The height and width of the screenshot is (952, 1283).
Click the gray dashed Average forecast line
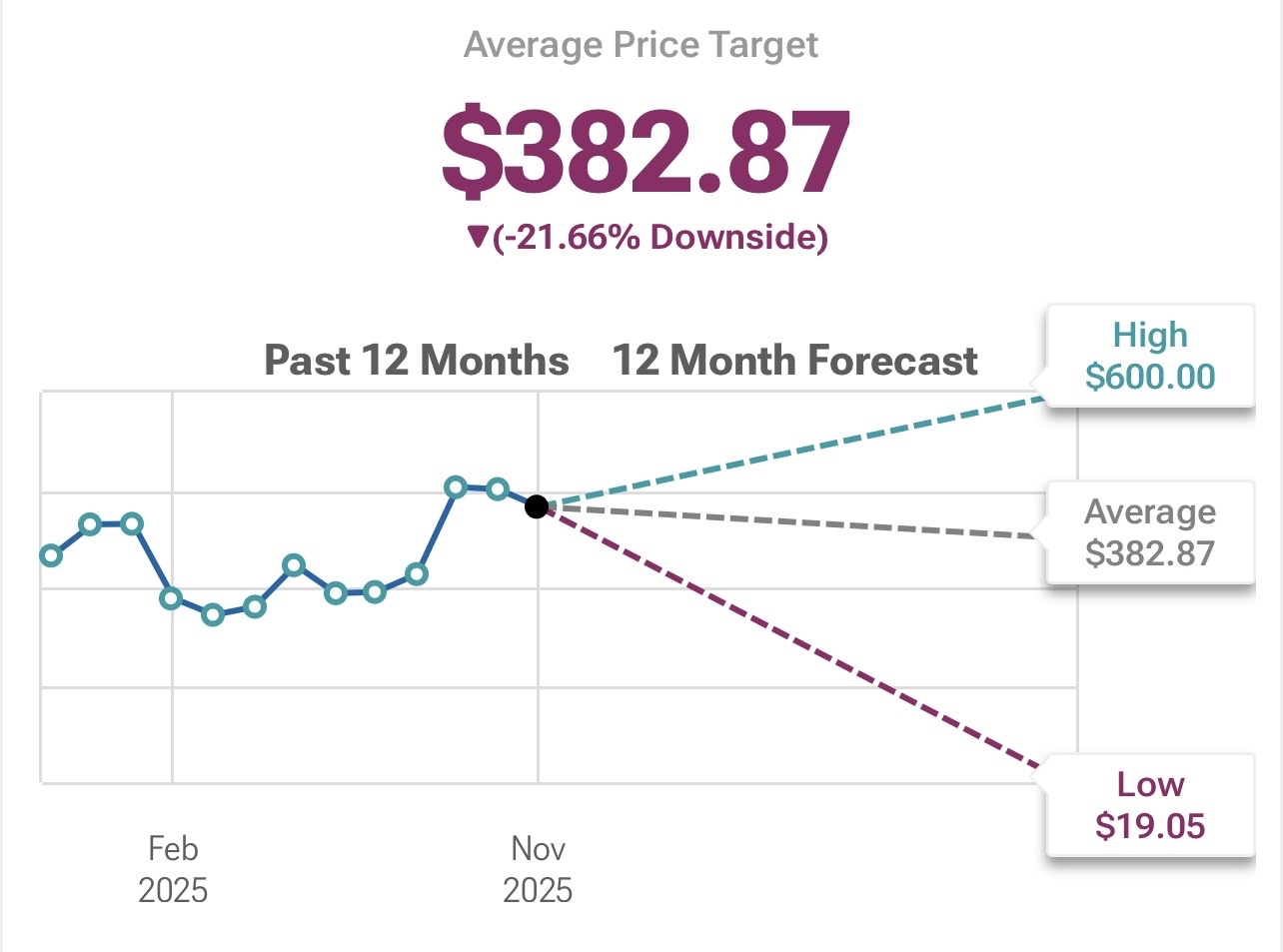799,522
